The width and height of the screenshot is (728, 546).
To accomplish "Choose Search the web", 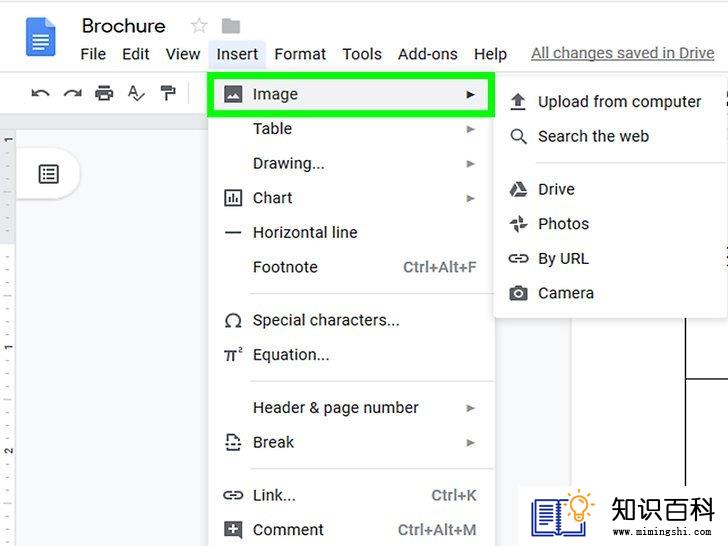I will point(610,136).
